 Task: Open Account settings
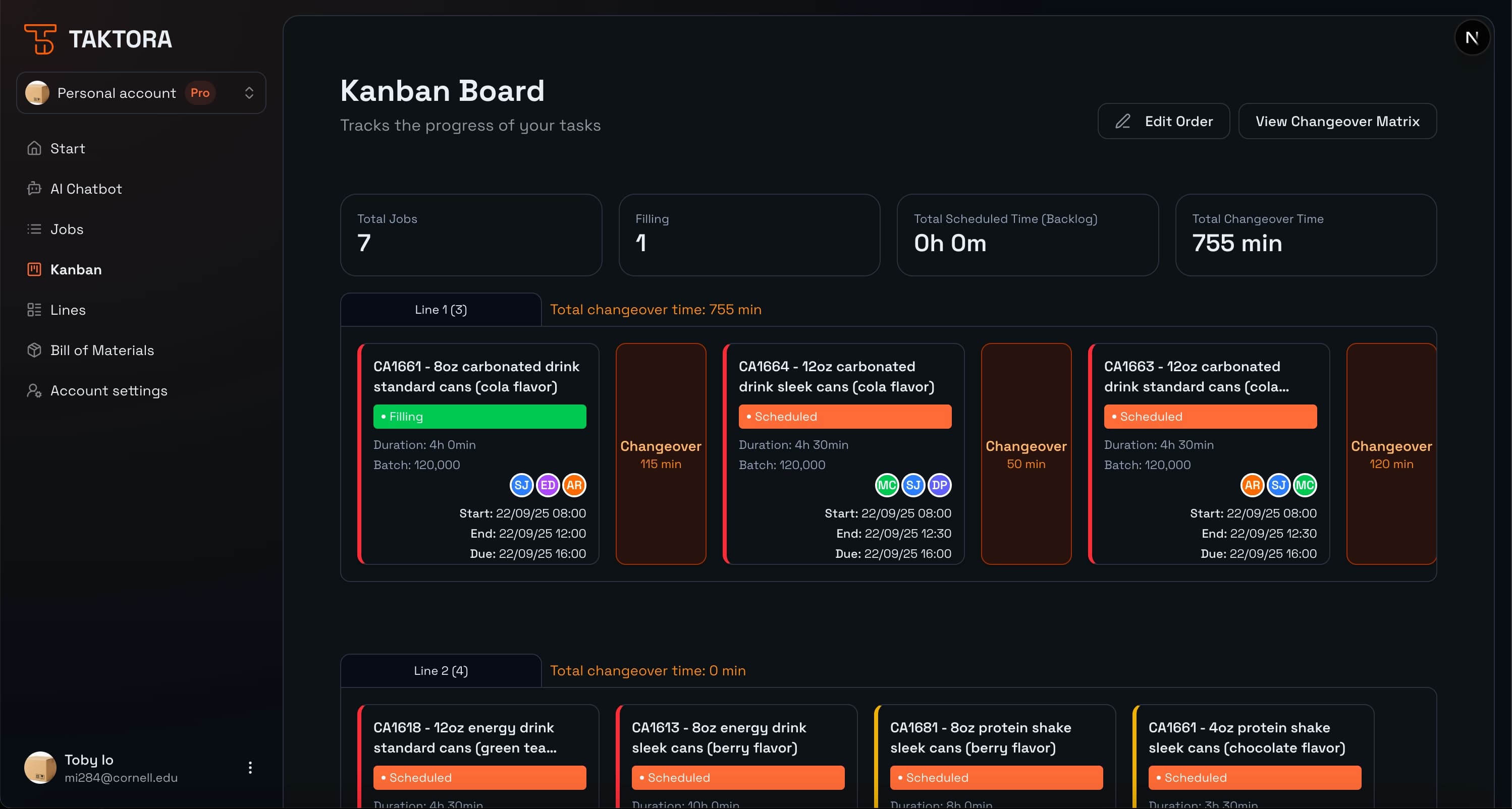point(109,390)
